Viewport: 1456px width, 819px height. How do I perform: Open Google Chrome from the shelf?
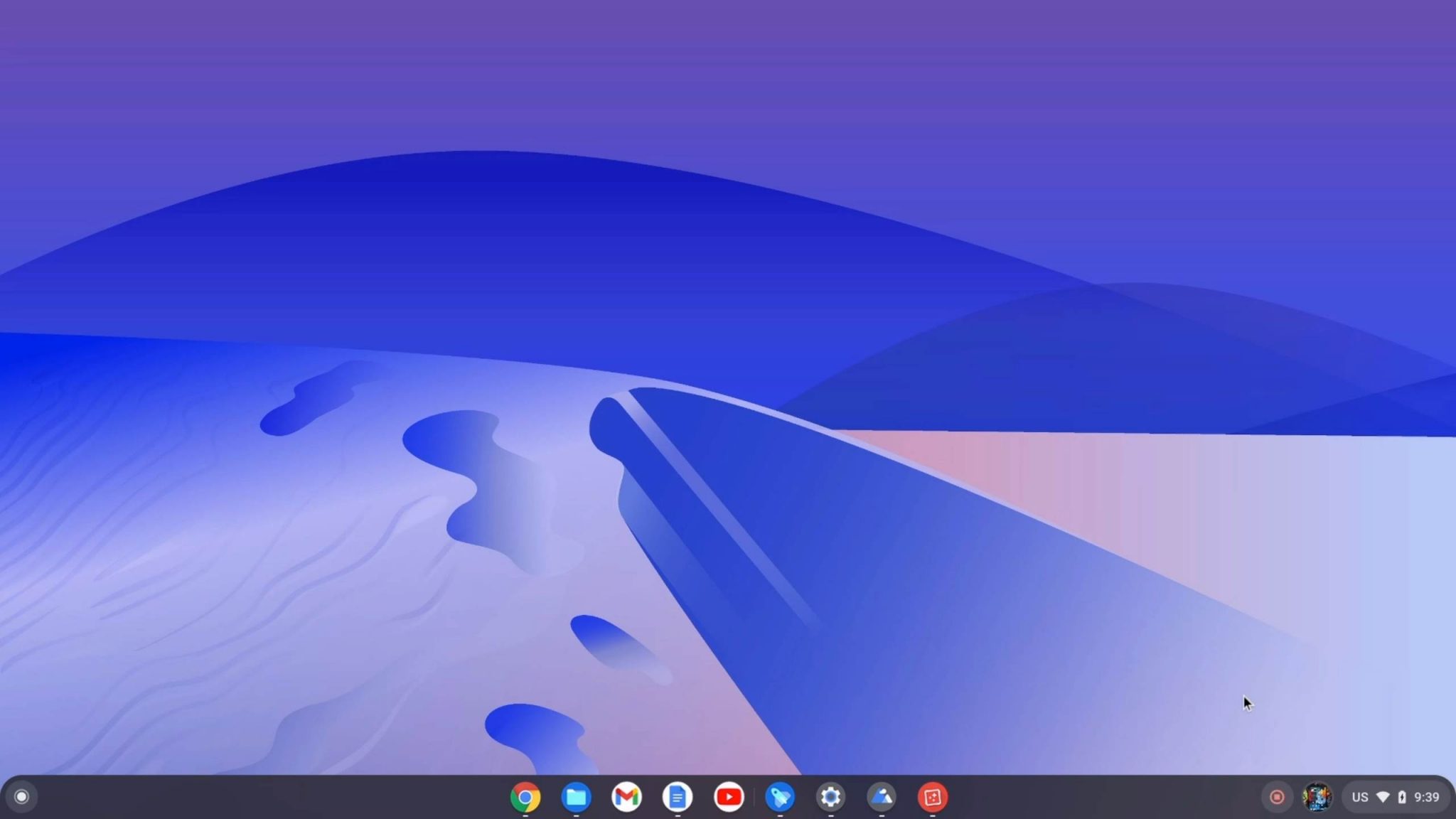(526, 797)
